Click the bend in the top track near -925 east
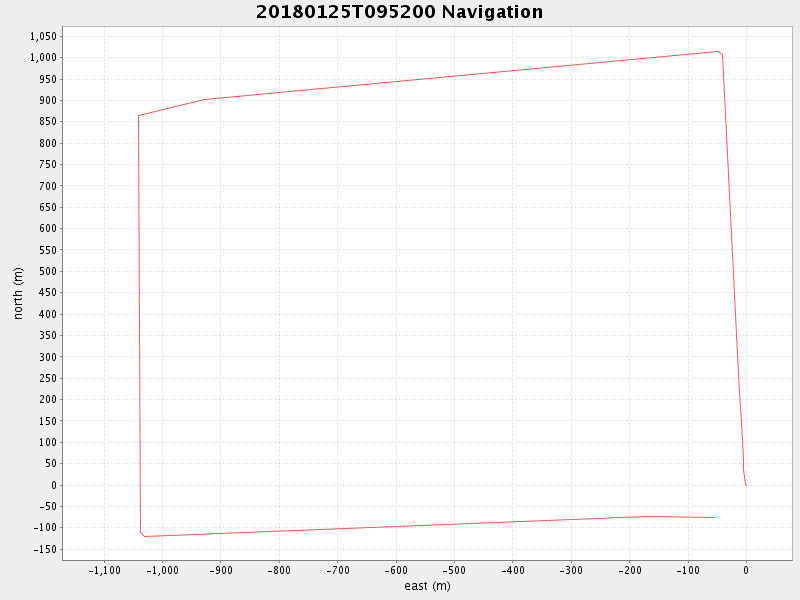Image resolution: width=800 pixels, height=600 pixels. [x=205, y=99]
